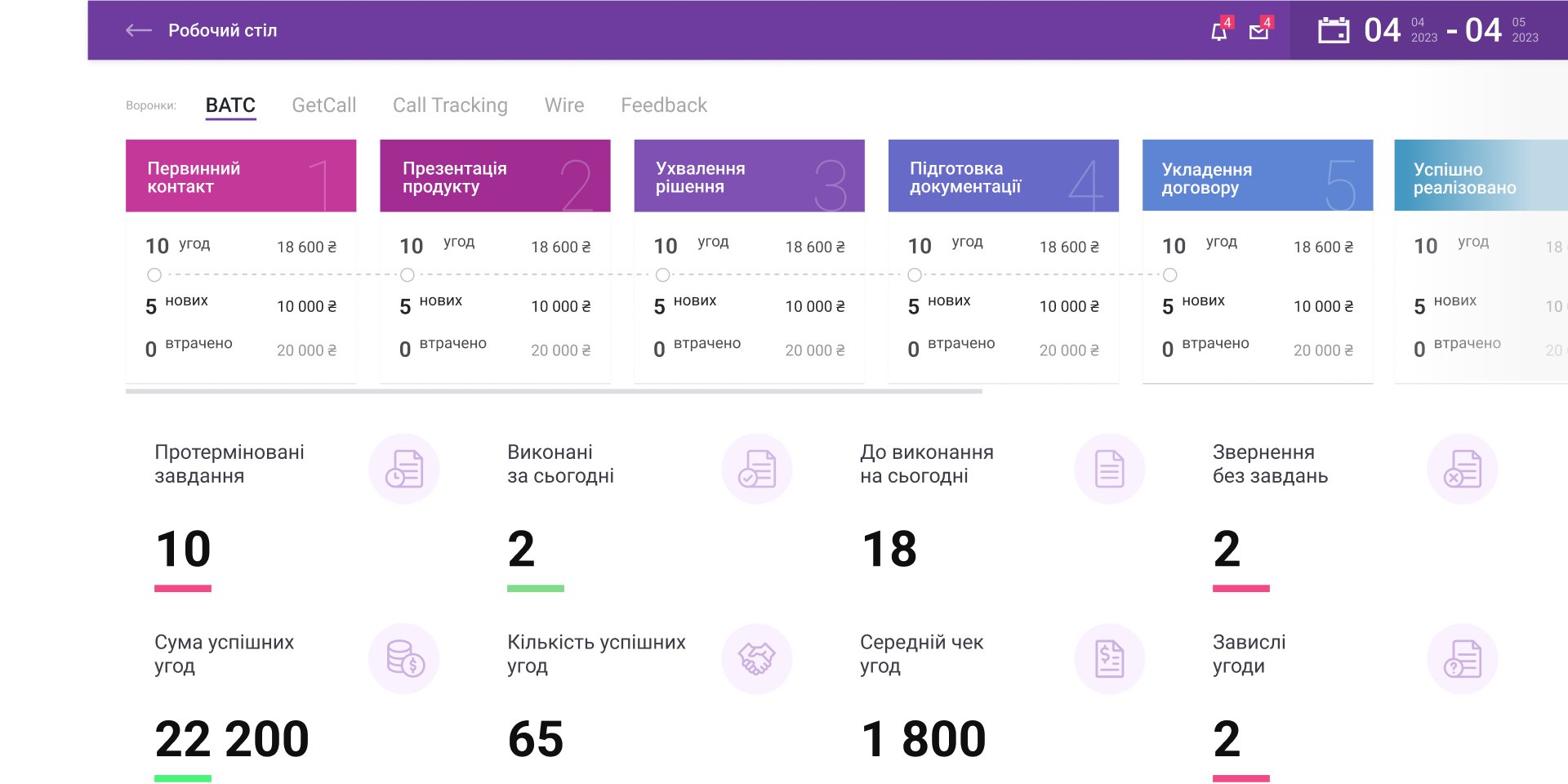
Task: Open the Укладення договору stage header
Action: click(x=1257, y=176)
